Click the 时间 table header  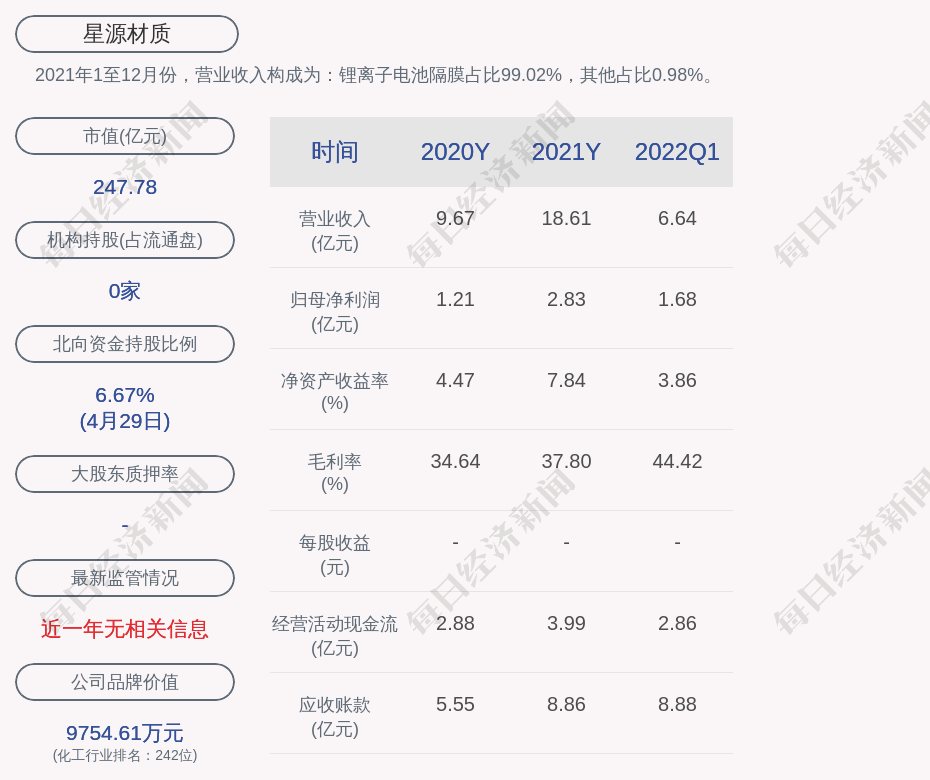[334, 152]
